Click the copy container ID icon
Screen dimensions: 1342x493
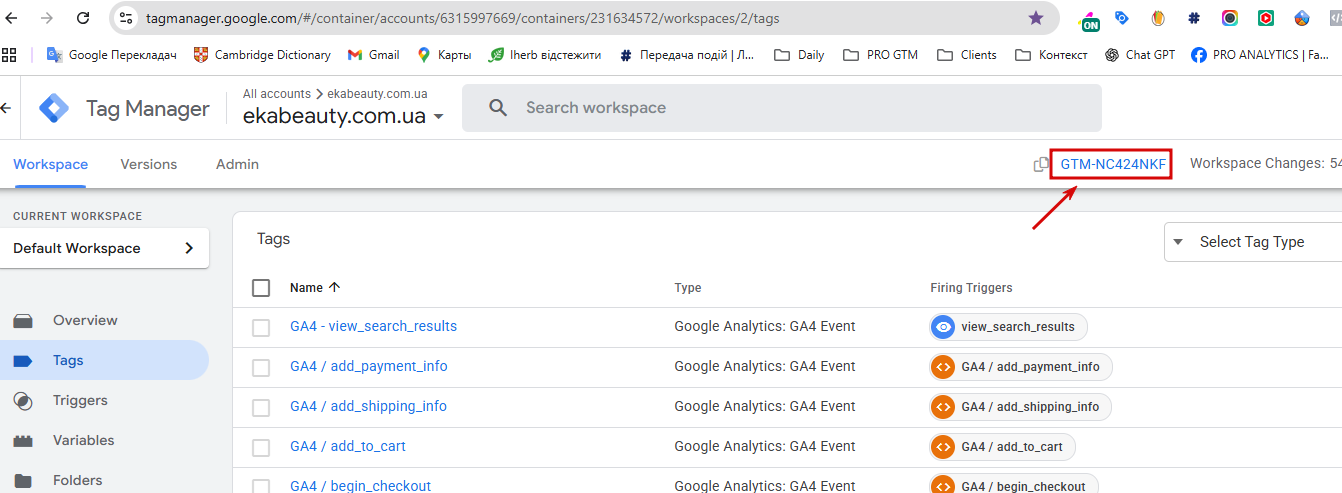(x=1041, y=164)
